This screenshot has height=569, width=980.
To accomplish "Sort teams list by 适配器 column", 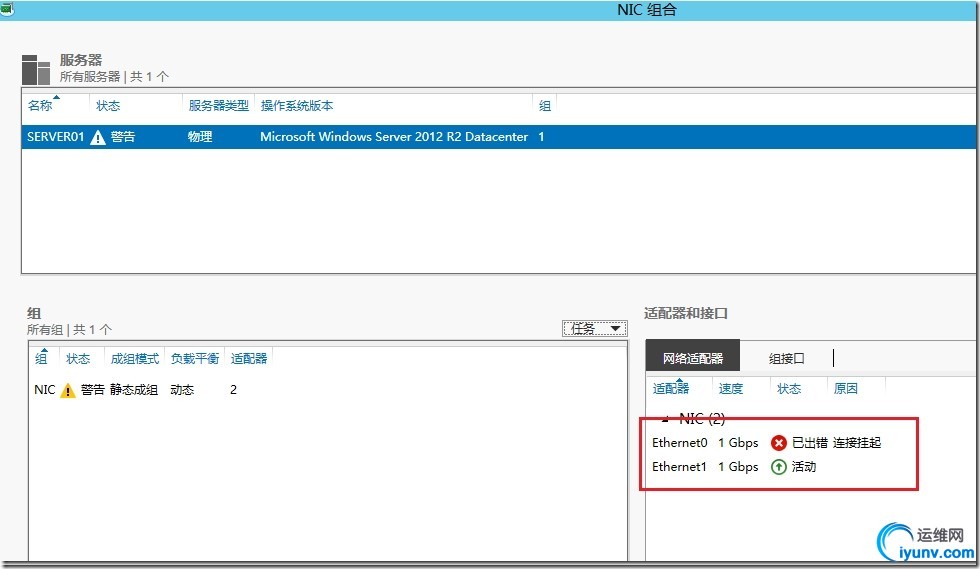I will [x=249, y=358].
